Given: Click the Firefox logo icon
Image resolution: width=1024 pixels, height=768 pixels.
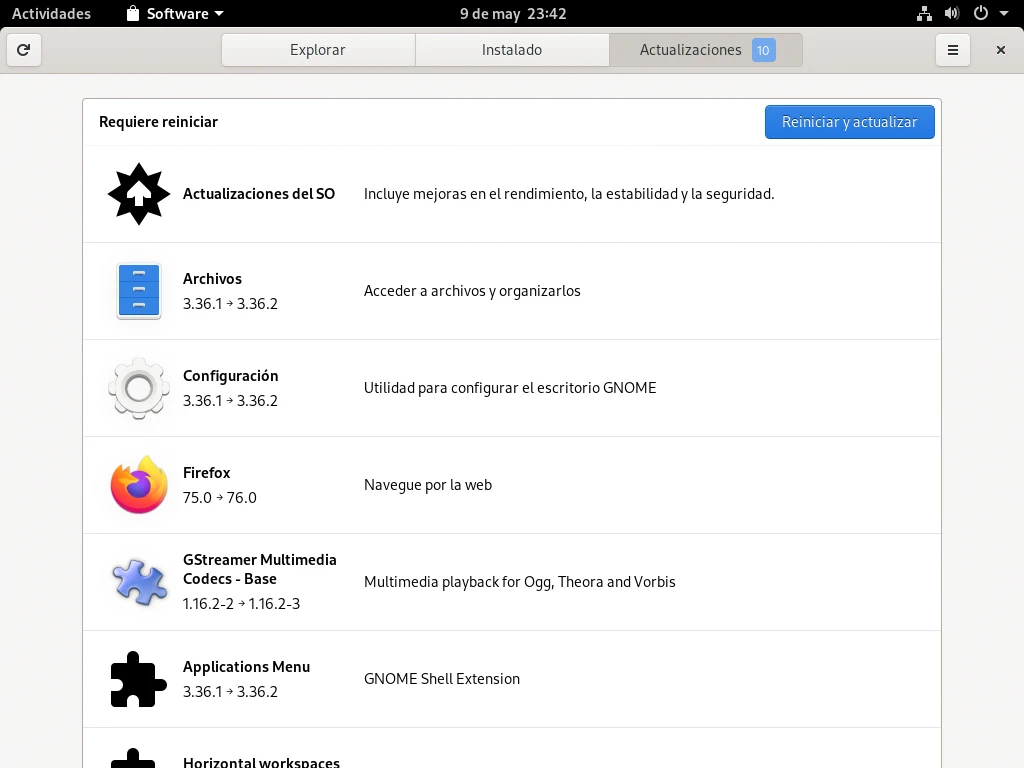Looking at the screenshot, I should [139, 485].
